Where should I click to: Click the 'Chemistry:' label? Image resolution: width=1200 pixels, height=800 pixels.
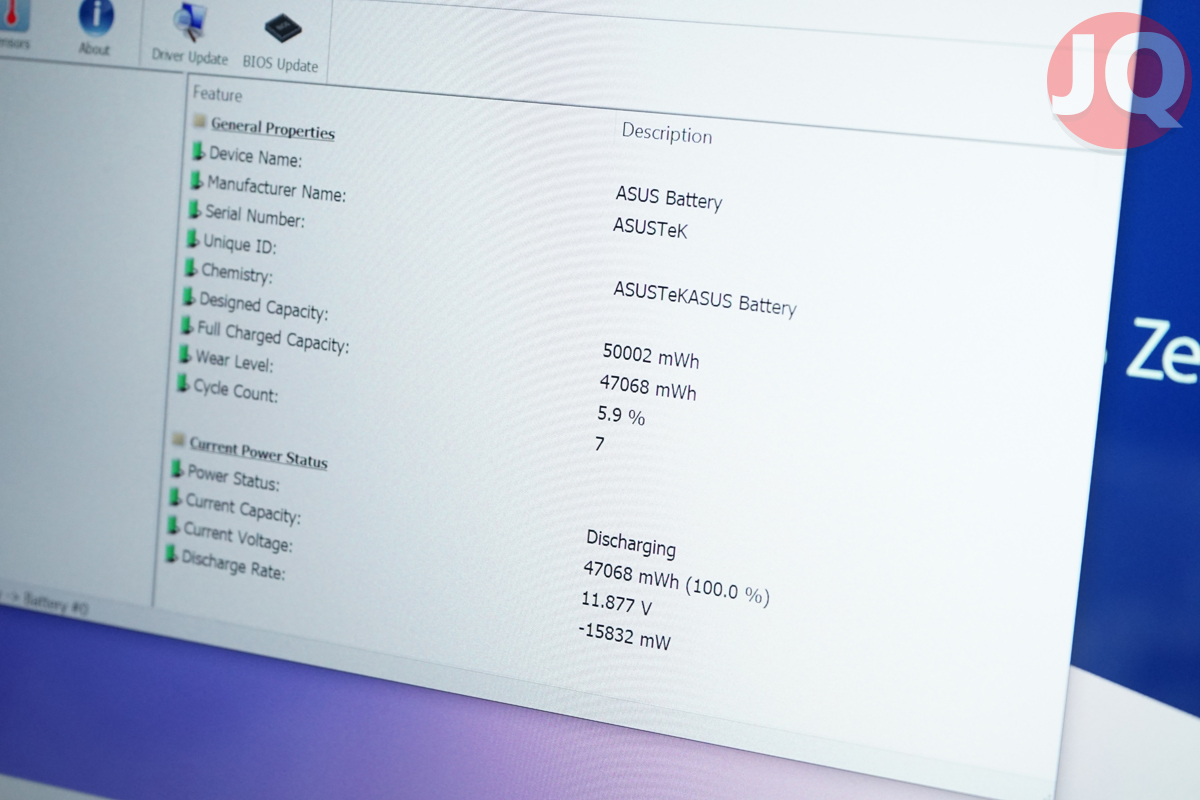coord(236,273)
